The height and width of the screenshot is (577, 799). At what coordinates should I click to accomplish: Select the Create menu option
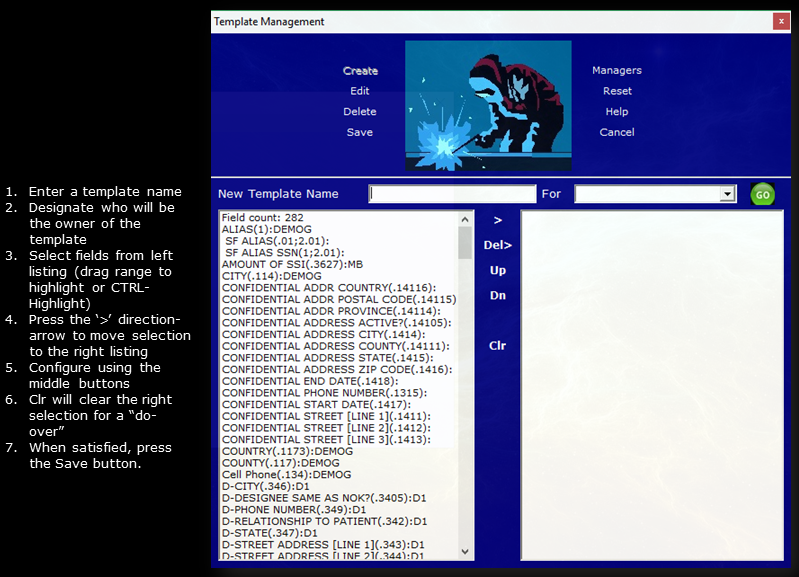(x=360, y=71)
